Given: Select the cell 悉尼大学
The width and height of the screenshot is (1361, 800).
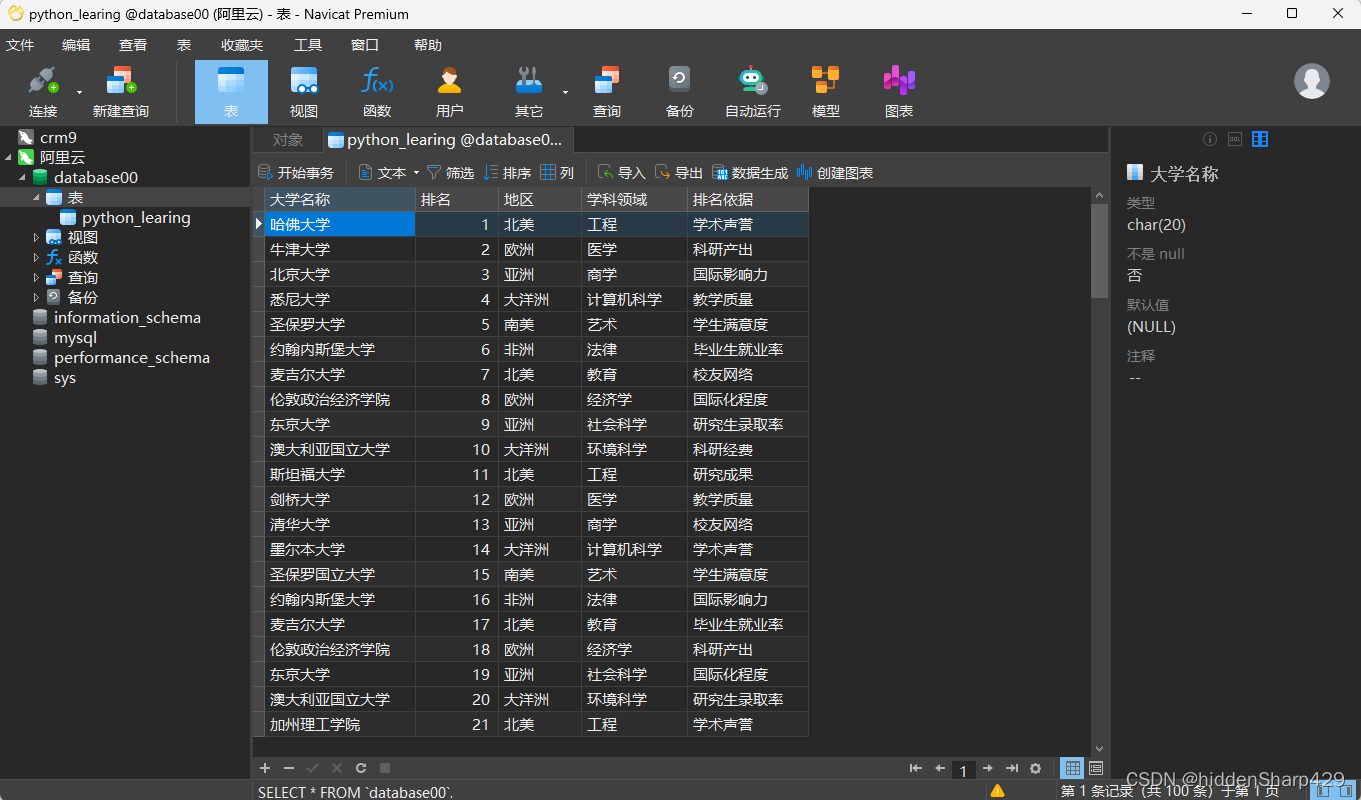Looking at the screenshot, I should 340,299.
